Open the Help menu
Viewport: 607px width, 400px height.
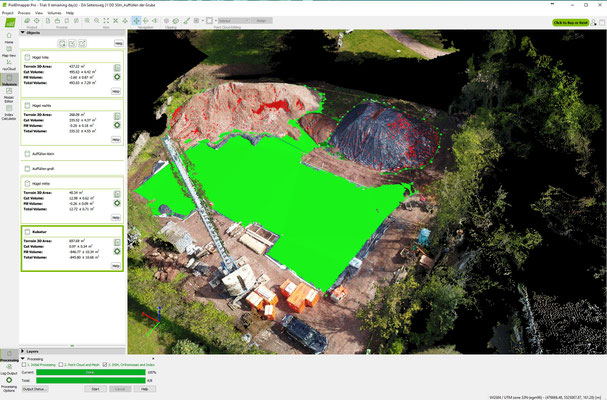coord(70,13)
